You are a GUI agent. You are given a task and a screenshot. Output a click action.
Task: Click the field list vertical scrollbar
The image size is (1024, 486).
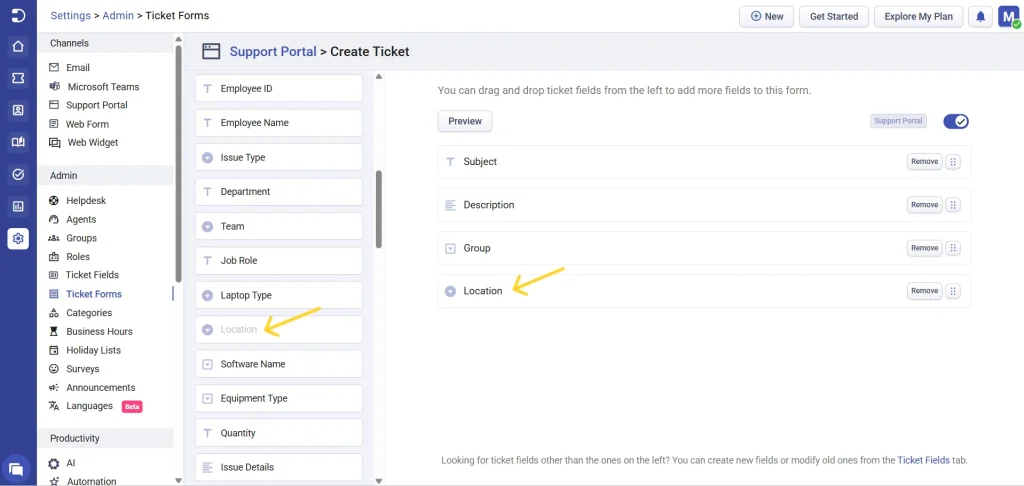379,208
